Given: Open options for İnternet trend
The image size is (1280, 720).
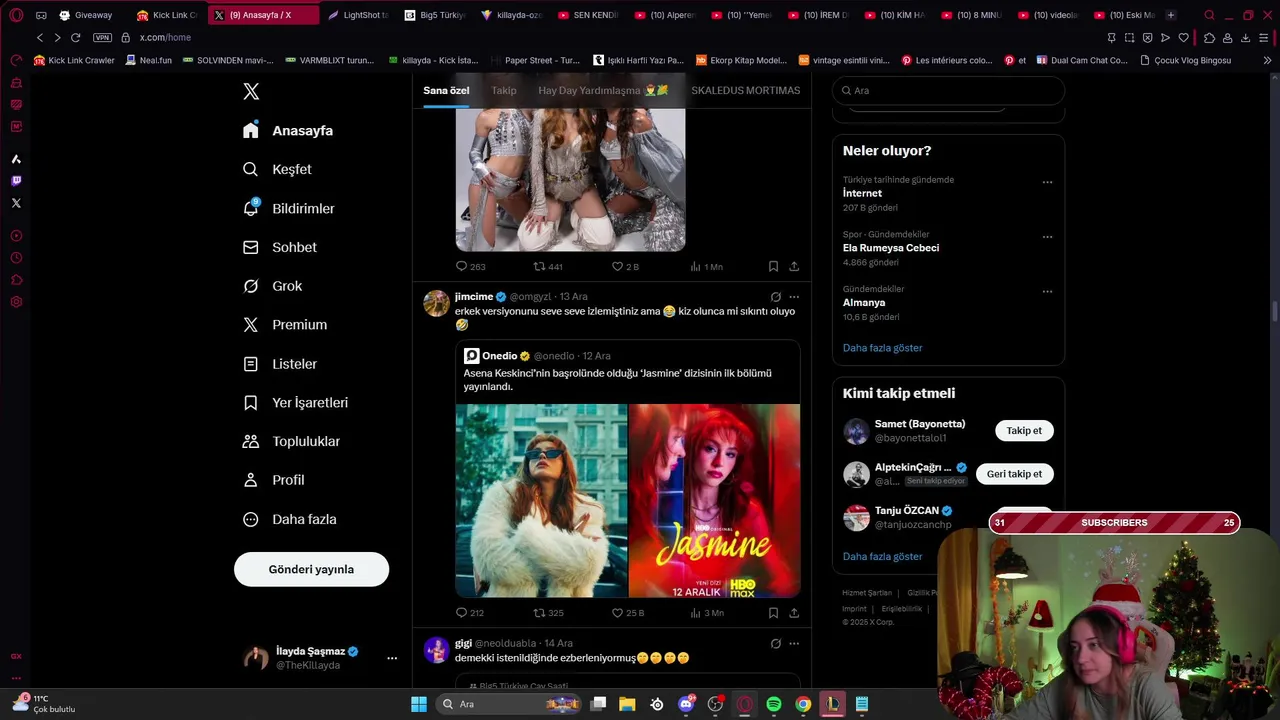Looking at the screenshot, I should (x=1047, y=182).
